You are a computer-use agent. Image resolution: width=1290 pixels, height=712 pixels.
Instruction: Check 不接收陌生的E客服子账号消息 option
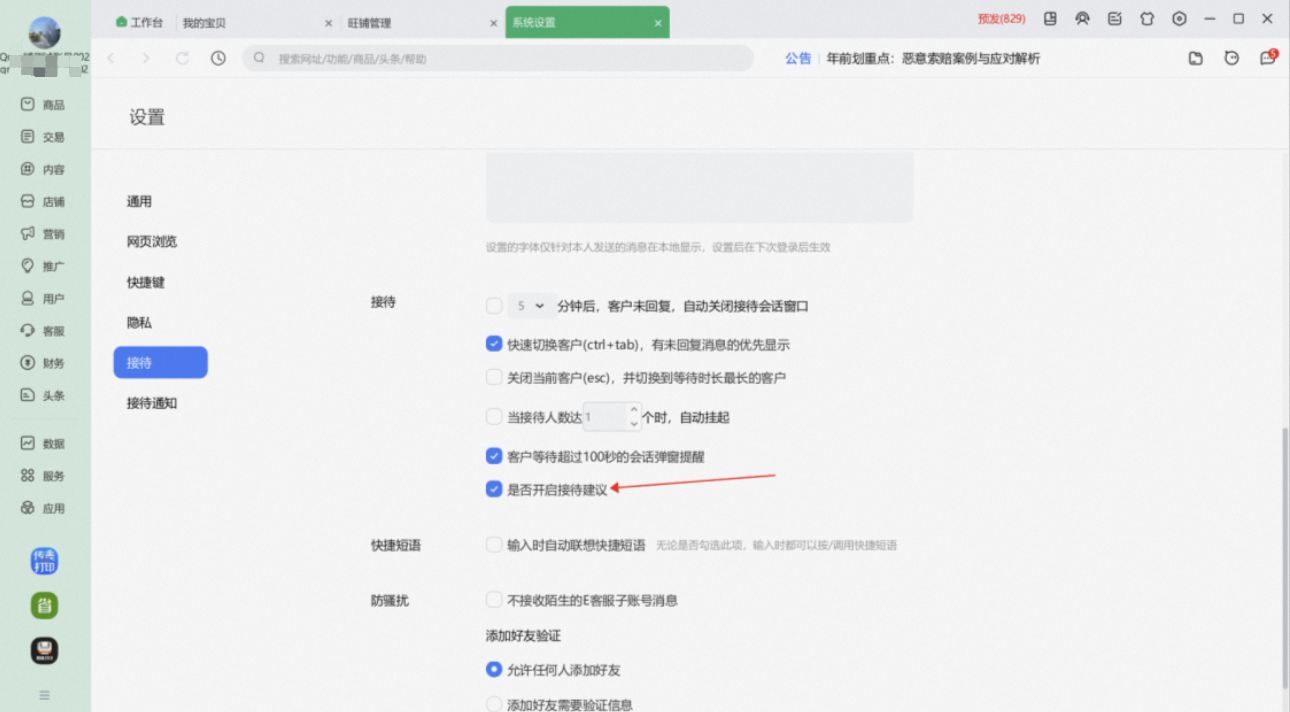click(x=493, y=600)
